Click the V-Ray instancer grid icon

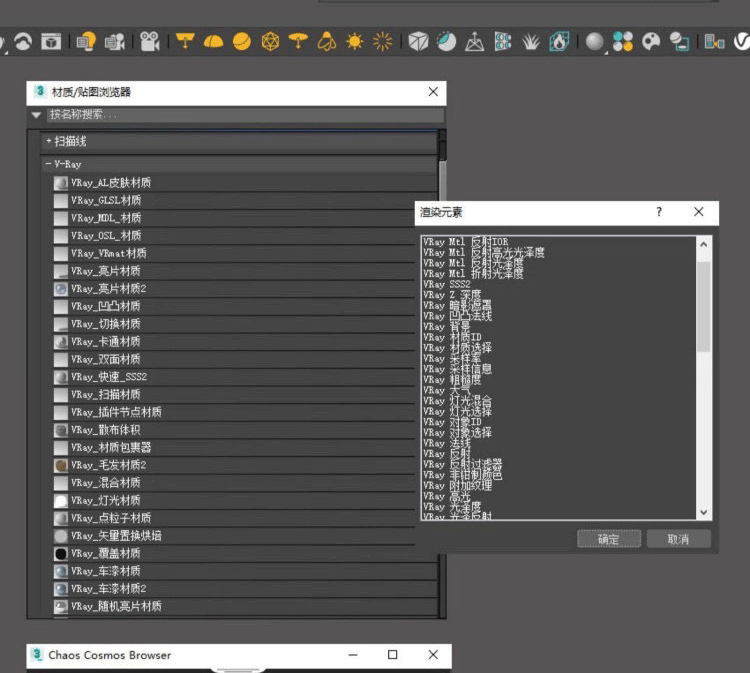(503, 42)
